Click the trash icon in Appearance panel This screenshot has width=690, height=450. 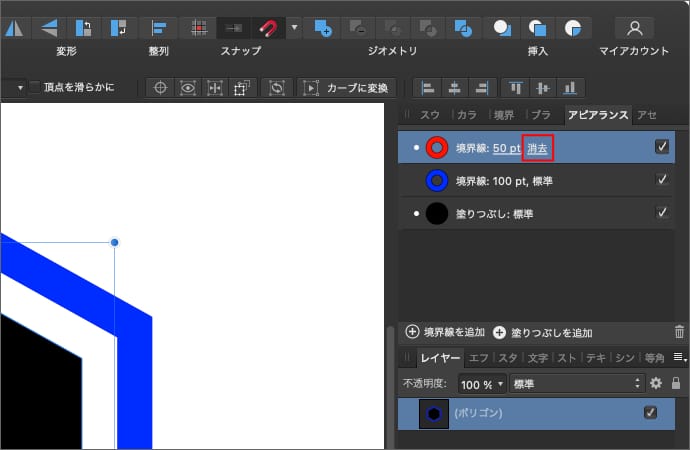(680, 332)
